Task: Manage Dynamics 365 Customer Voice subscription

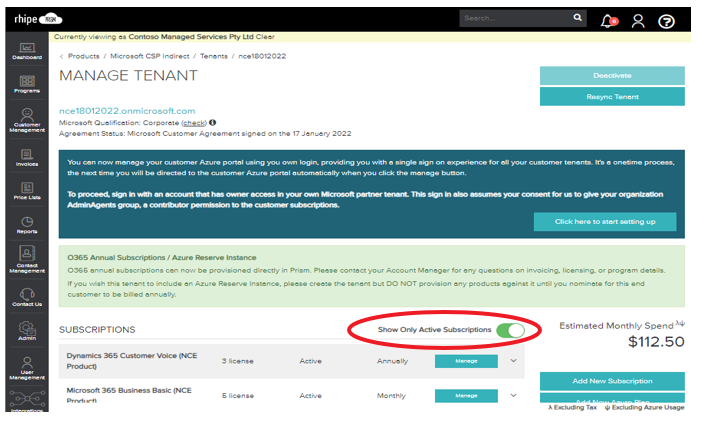Action: [466, 361]
